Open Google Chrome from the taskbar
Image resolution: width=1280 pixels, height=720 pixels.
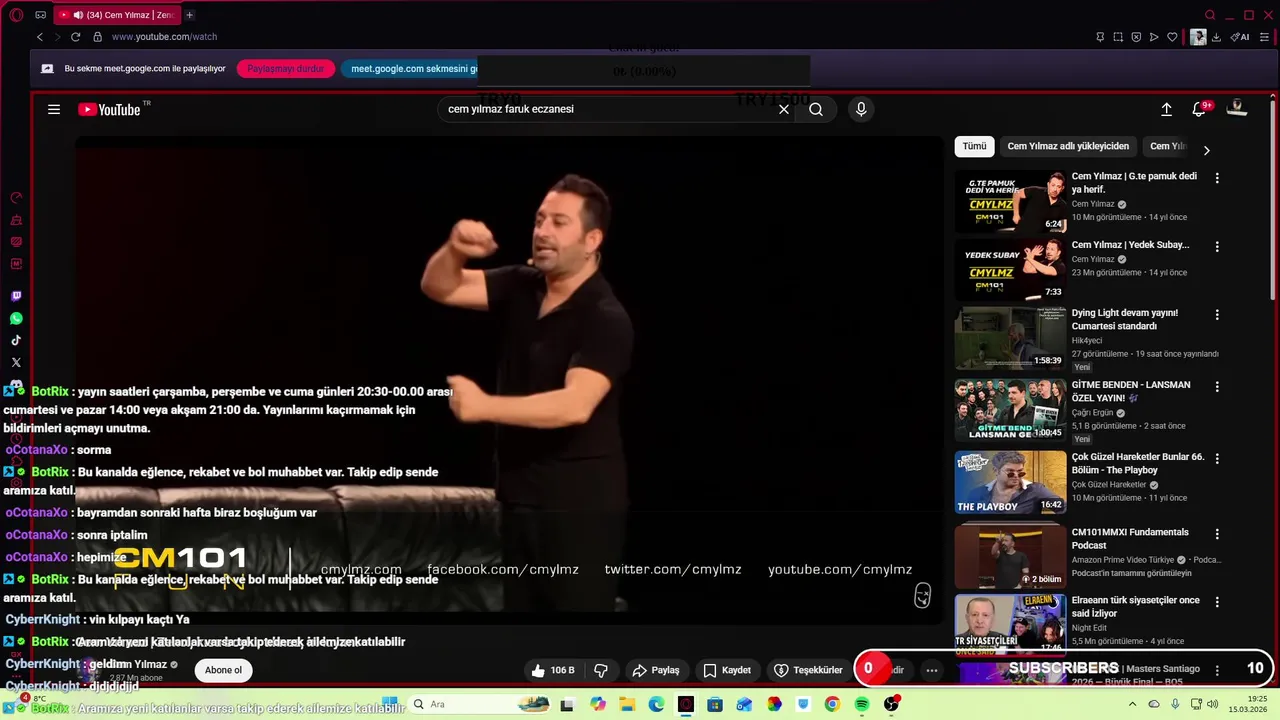point(832,704)
